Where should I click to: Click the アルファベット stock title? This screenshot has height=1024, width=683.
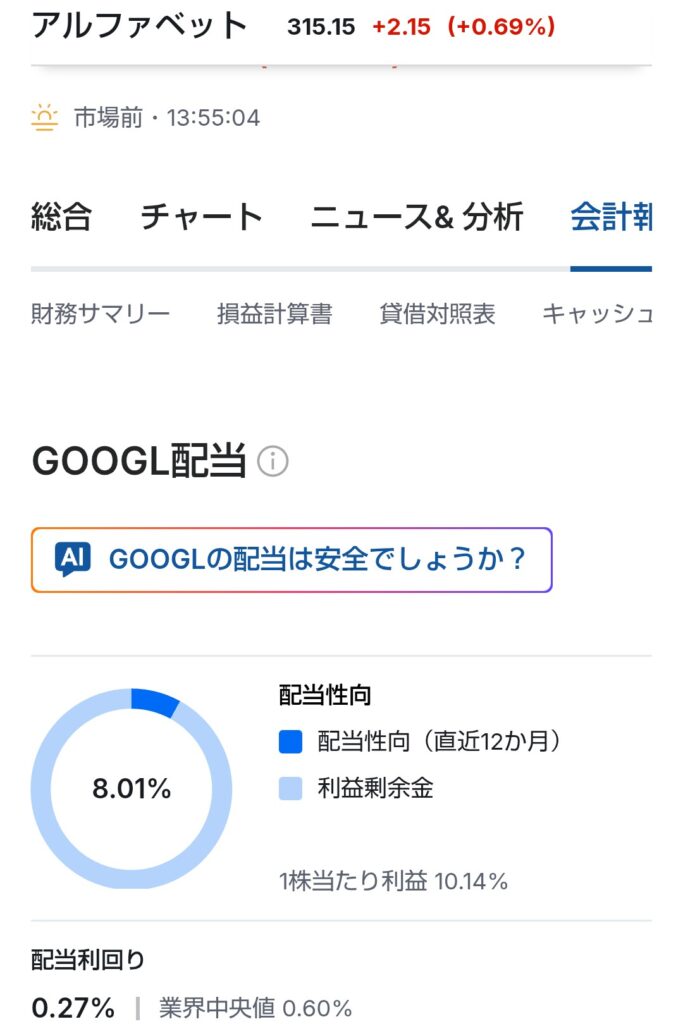point(139,26)
